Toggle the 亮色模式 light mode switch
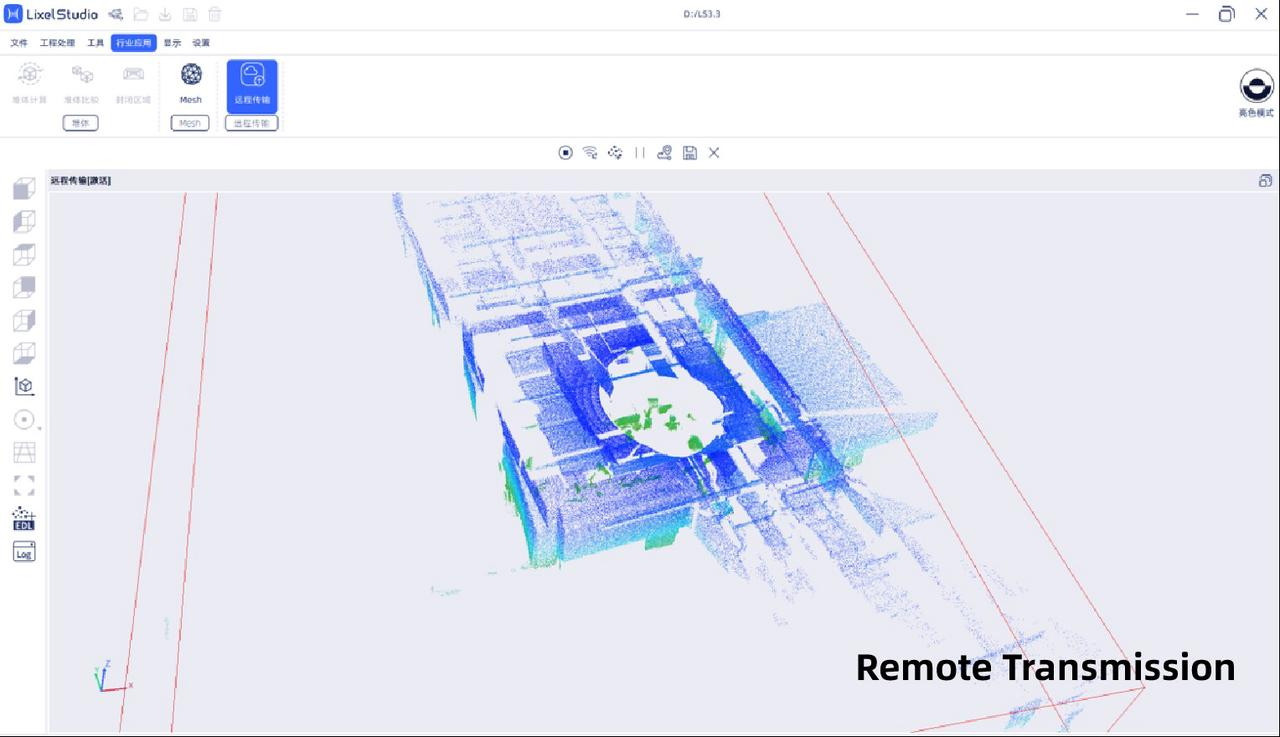Image resolution: width=1280 pixels, height=737 pixels. pos(1256,94)
